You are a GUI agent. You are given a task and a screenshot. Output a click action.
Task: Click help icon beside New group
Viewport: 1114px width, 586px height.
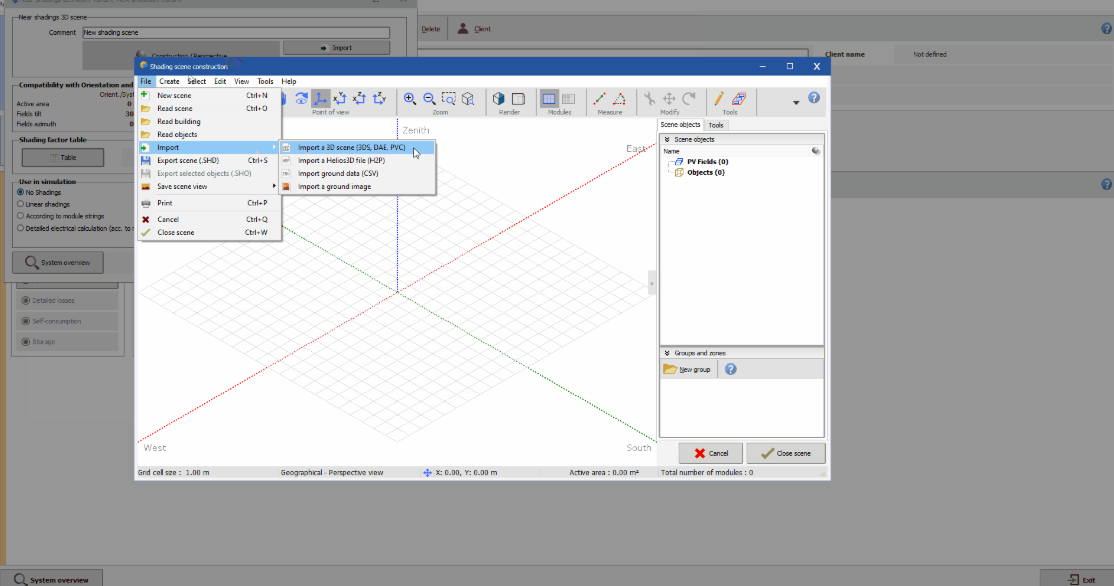[730, 369]
